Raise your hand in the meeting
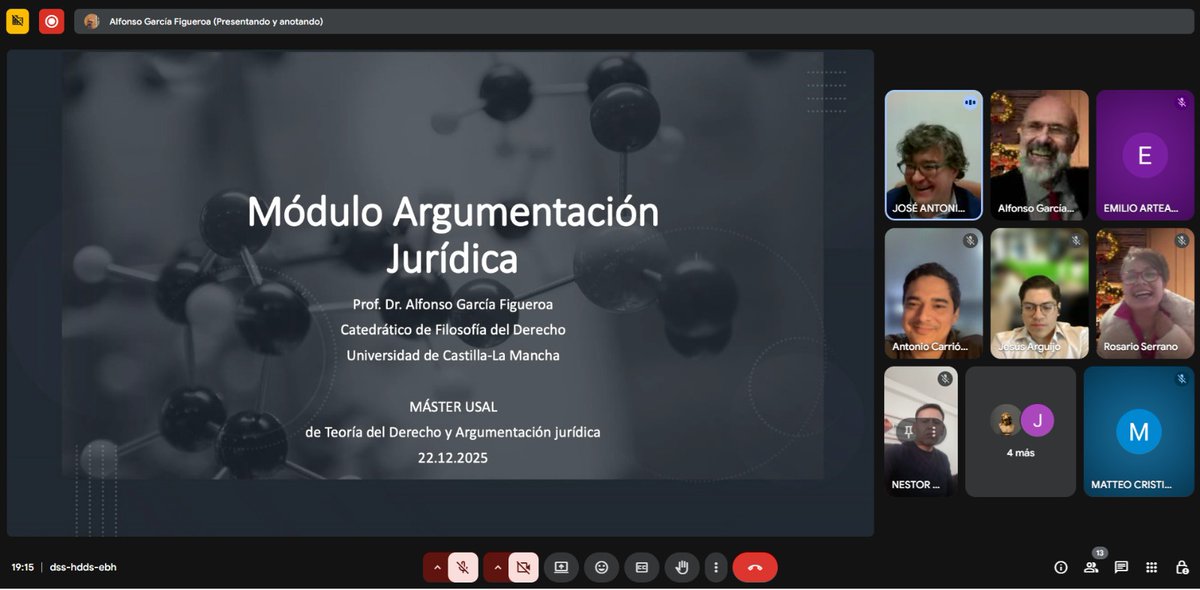The width and height of the screenshot is (1200, 590). (681, 567)
